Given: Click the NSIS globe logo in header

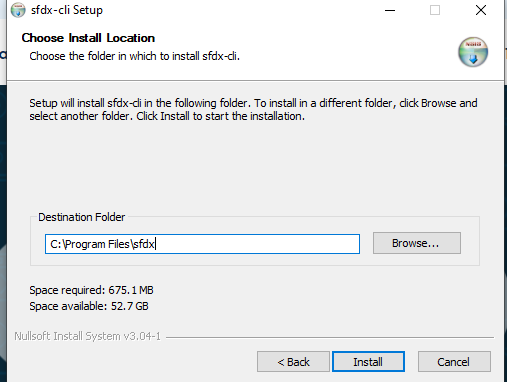Looking at the screenshot, I should coord(473,52).
